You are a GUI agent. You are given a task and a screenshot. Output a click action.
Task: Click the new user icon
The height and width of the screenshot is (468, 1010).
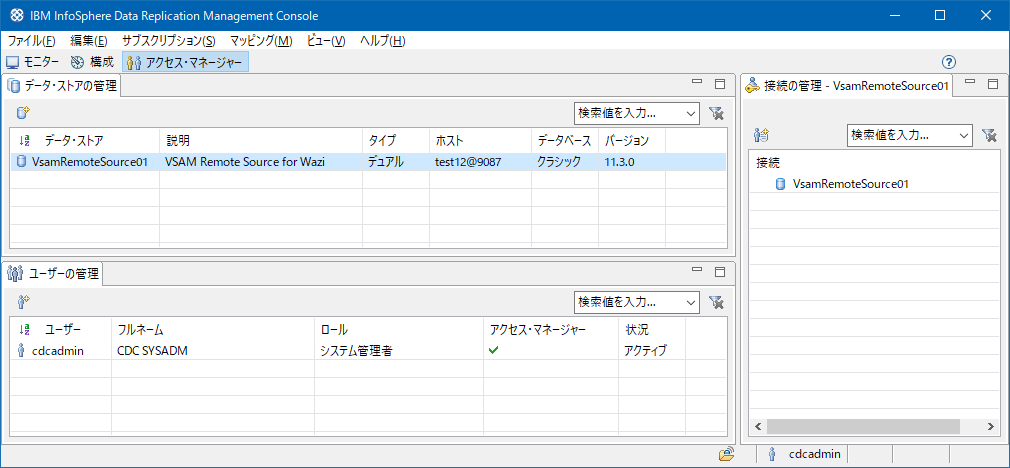(x=23, y=301)
